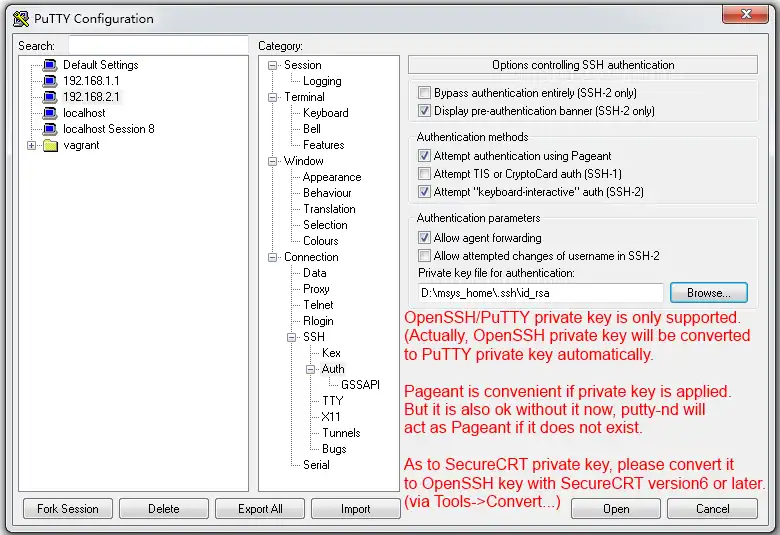Click the Cancel button
The height and width of the screenshot is (535, 780).
(712, 509)
